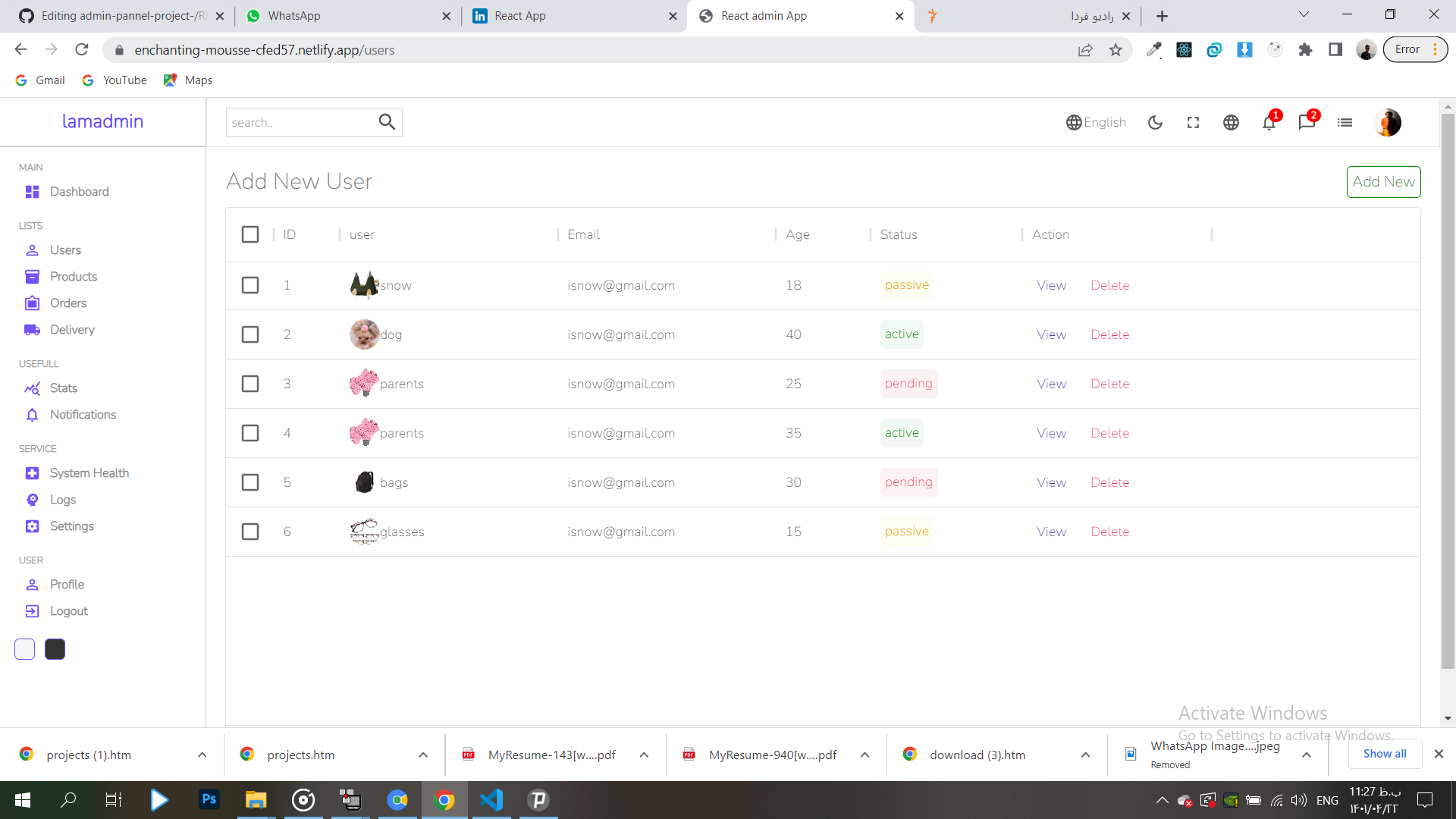1456x819 pixels.
Task: Expand the download (3).htm options chevron
Action: coord(1085,755)
